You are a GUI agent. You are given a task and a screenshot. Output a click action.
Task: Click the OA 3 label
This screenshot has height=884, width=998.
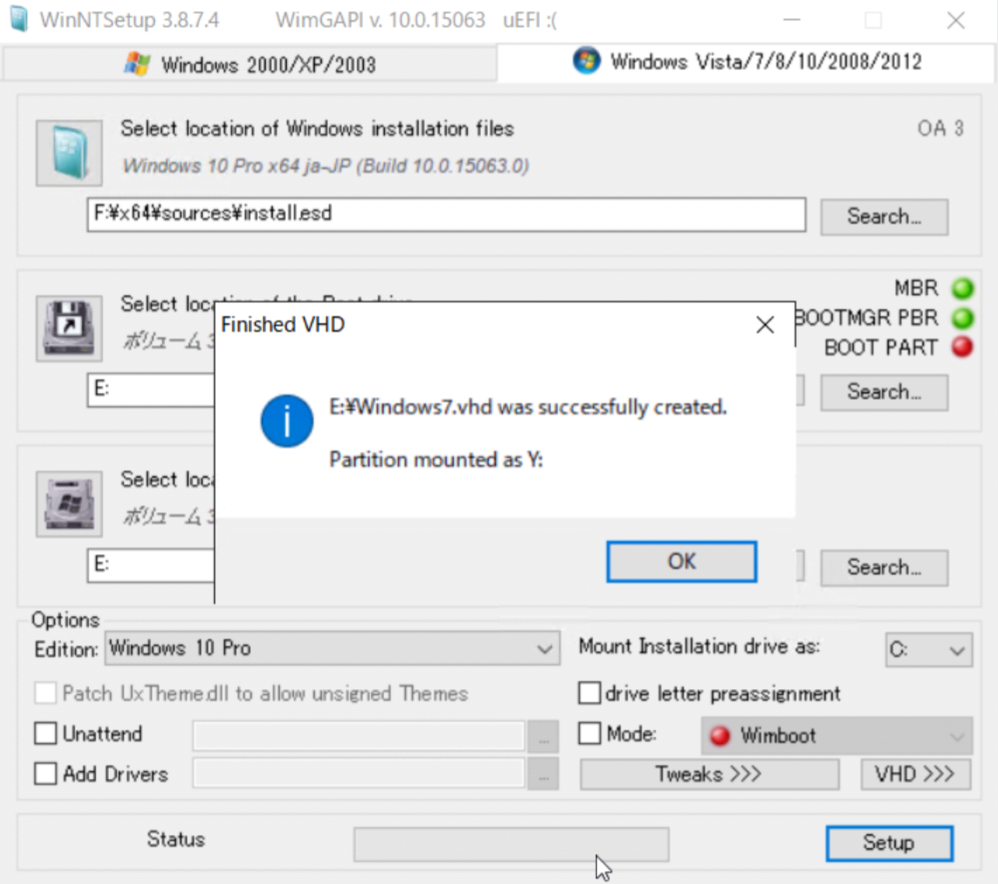940,129
